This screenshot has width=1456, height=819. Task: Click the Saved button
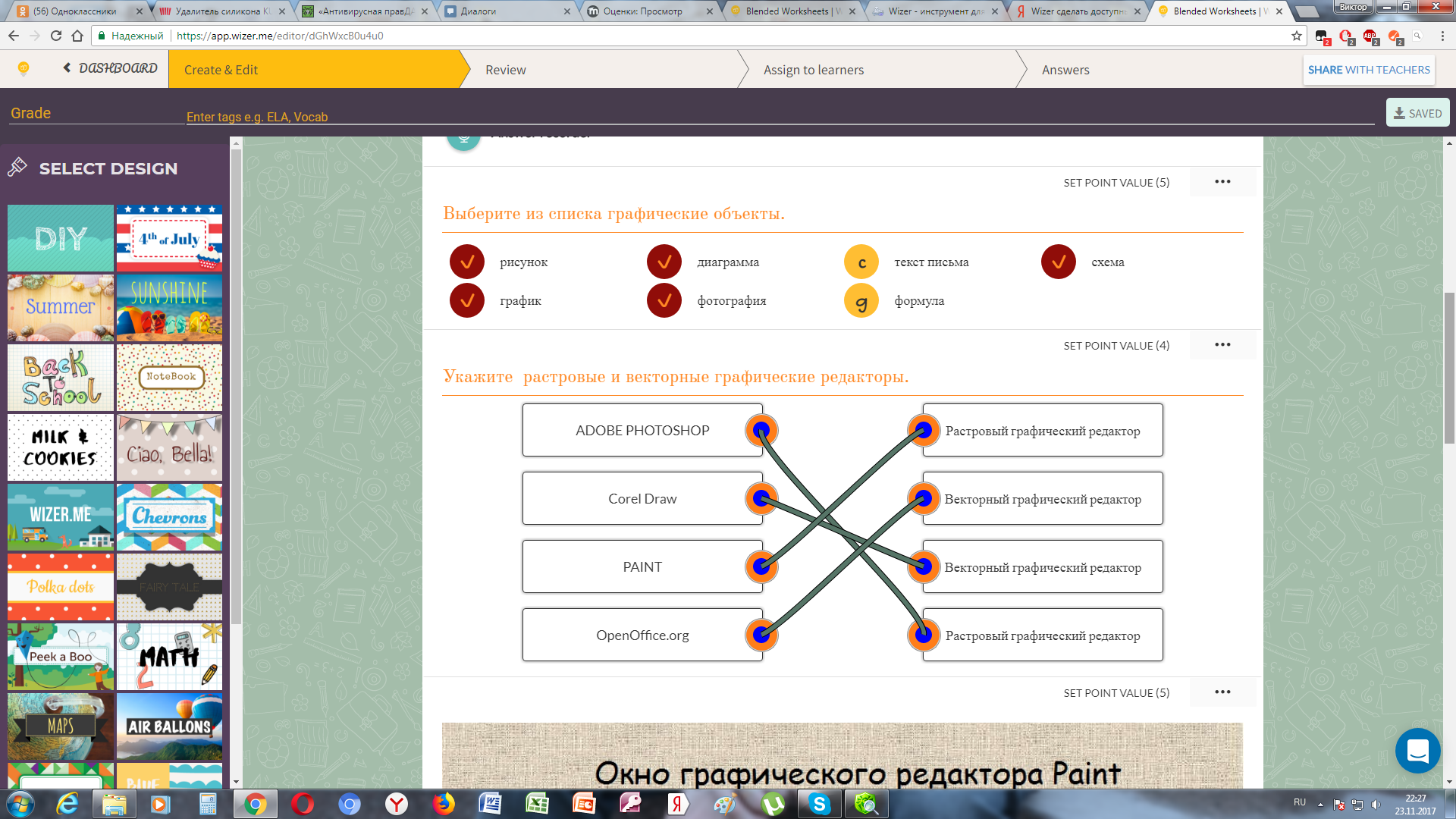(x=1417, y=113)
